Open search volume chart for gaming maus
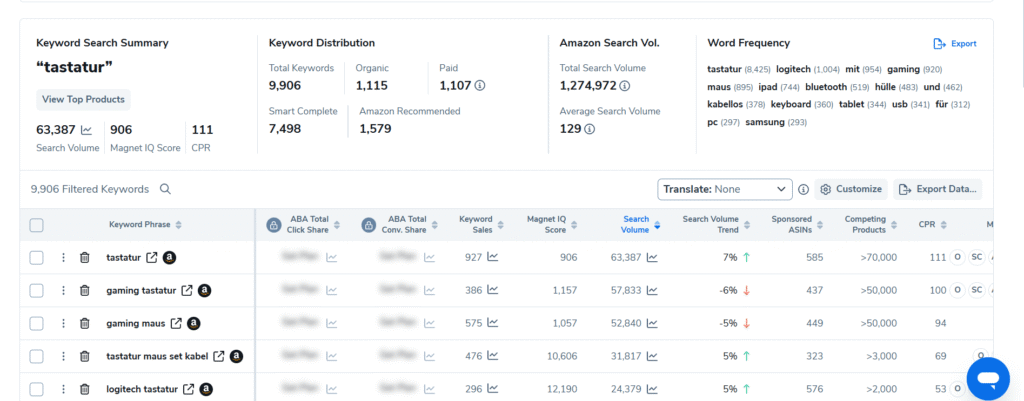The height and width of the screenshot is (401, 1024). tap(652, 323)
